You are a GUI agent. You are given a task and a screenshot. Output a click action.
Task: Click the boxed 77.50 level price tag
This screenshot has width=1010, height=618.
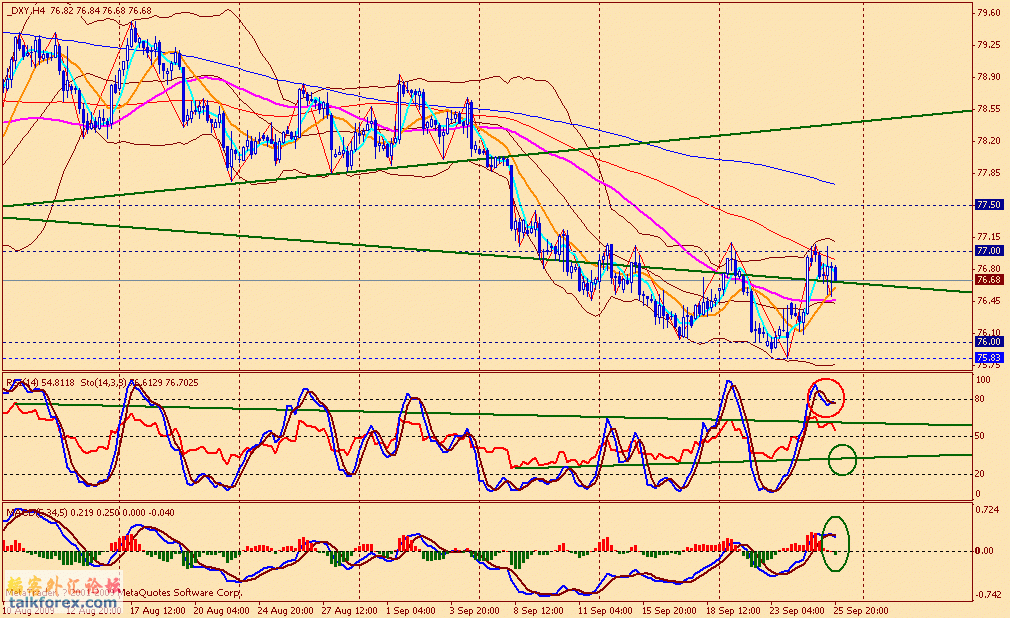tap(989, 205)
